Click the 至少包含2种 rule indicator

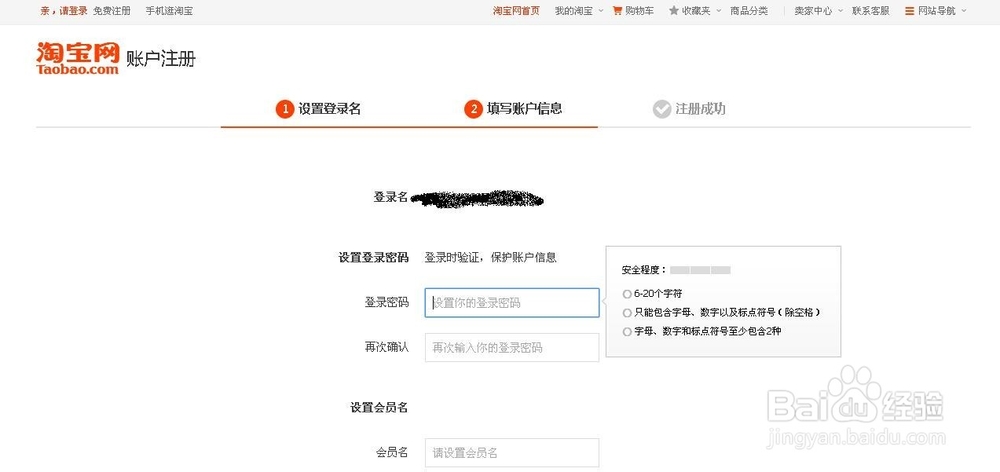point(627,332)
